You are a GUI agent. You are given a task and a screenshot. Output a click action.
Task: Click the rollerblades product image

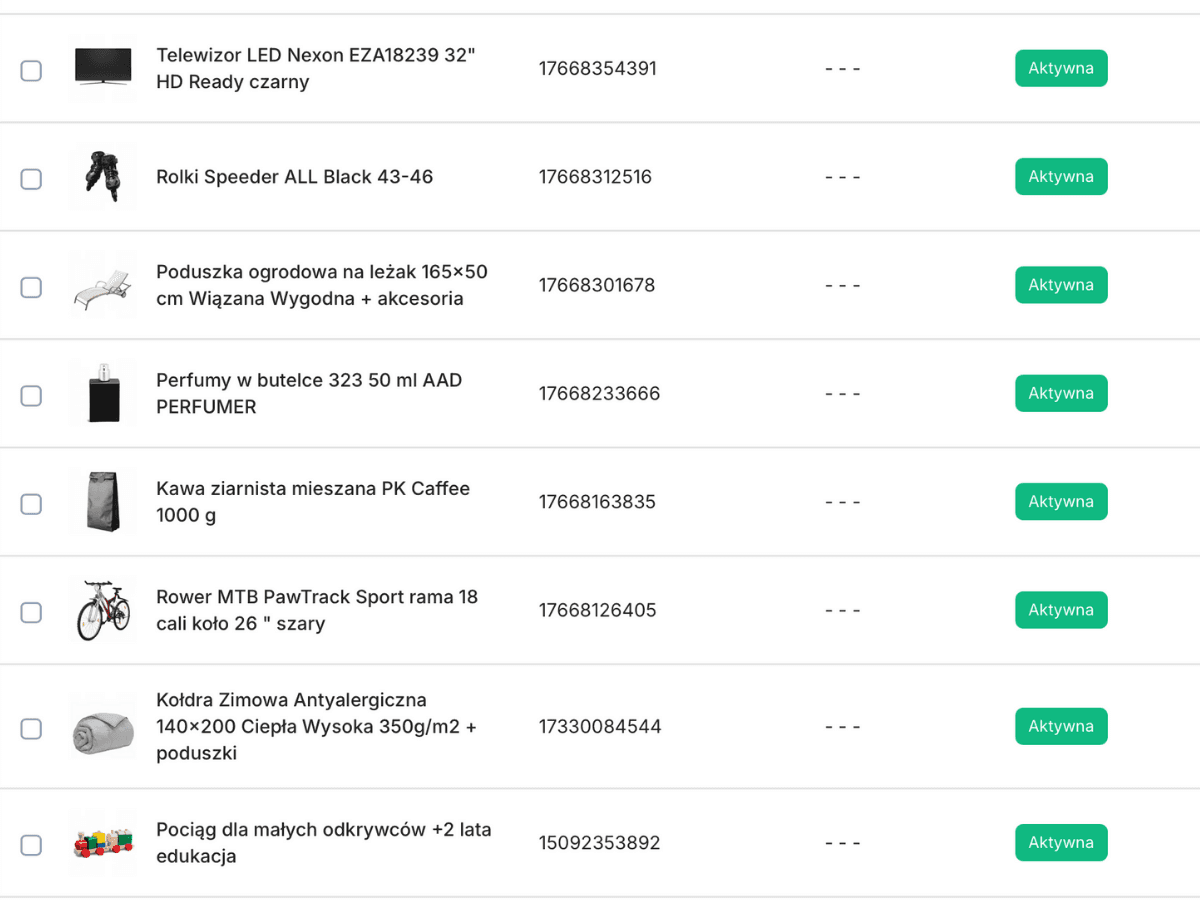[102, 178]
